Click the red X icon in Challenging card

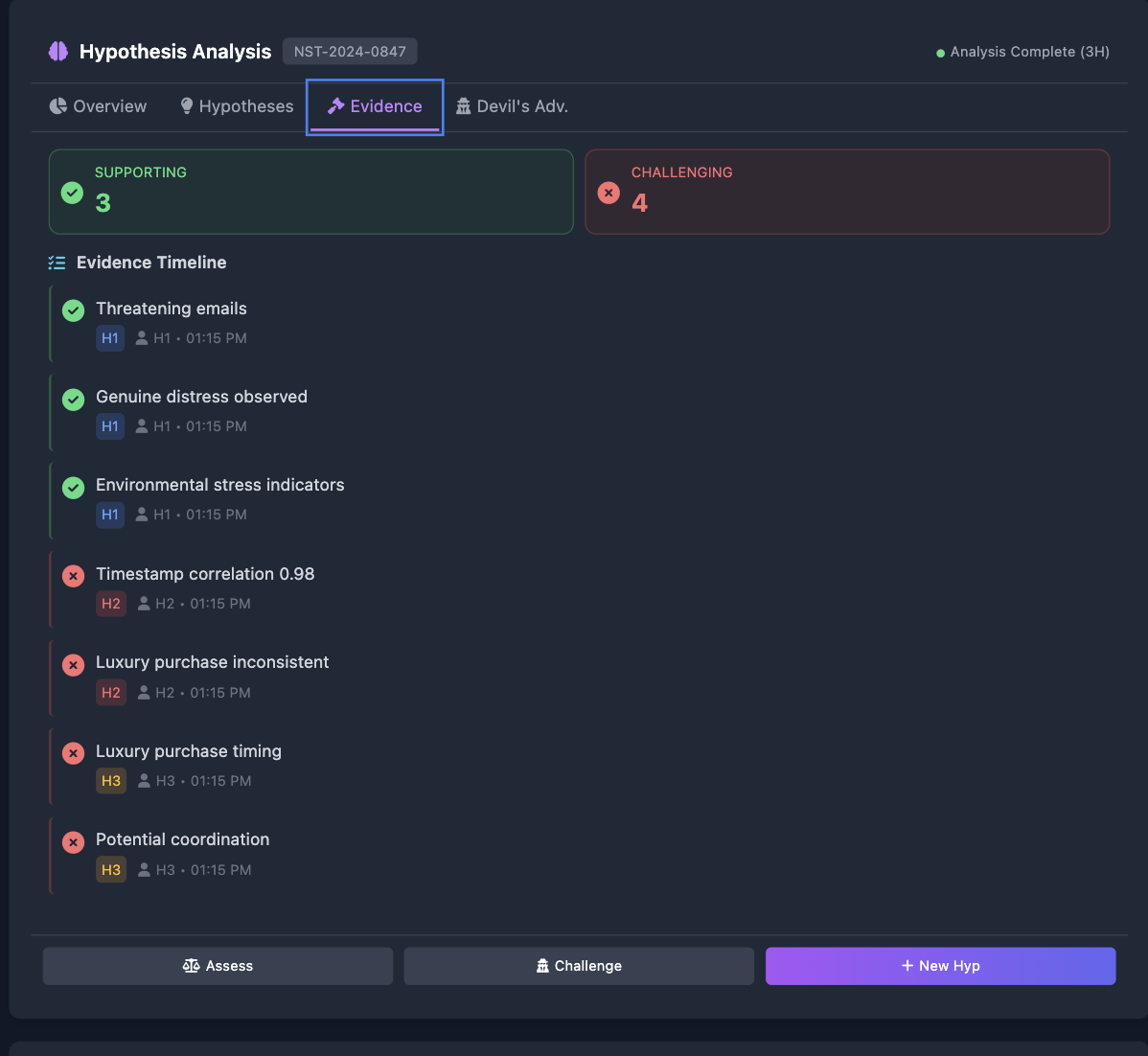[608, 193]
